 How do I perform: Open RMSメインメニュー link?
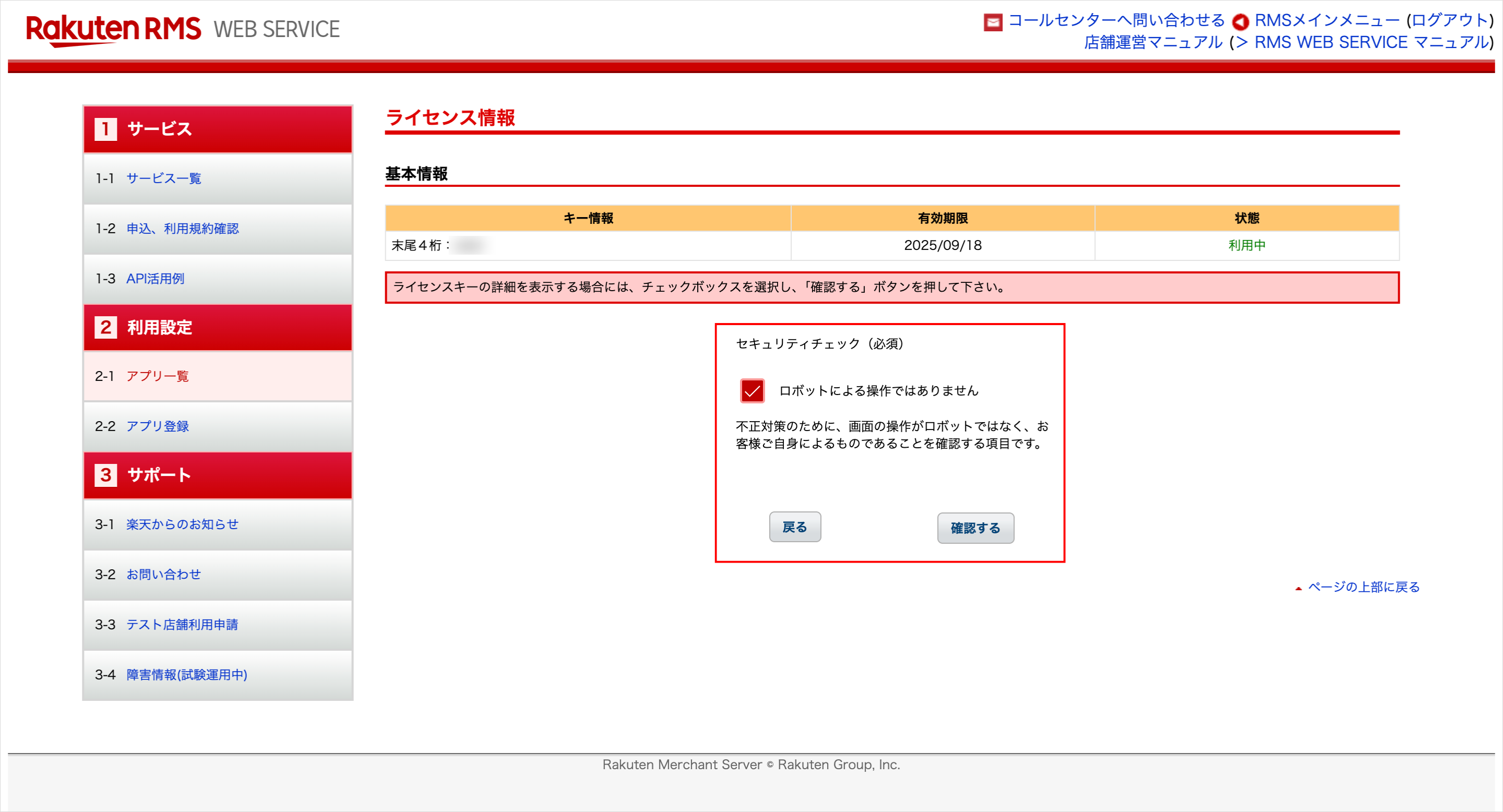[x=1327, y=20]
